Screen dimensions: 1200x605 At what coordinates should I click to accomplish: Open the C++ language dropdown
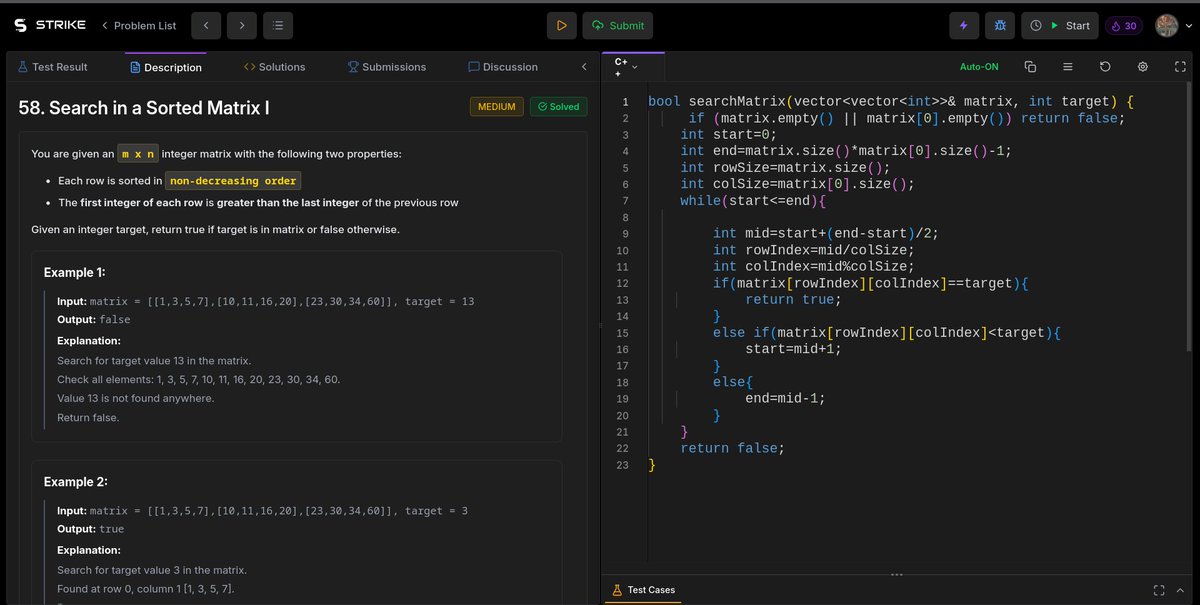point(624,67)
